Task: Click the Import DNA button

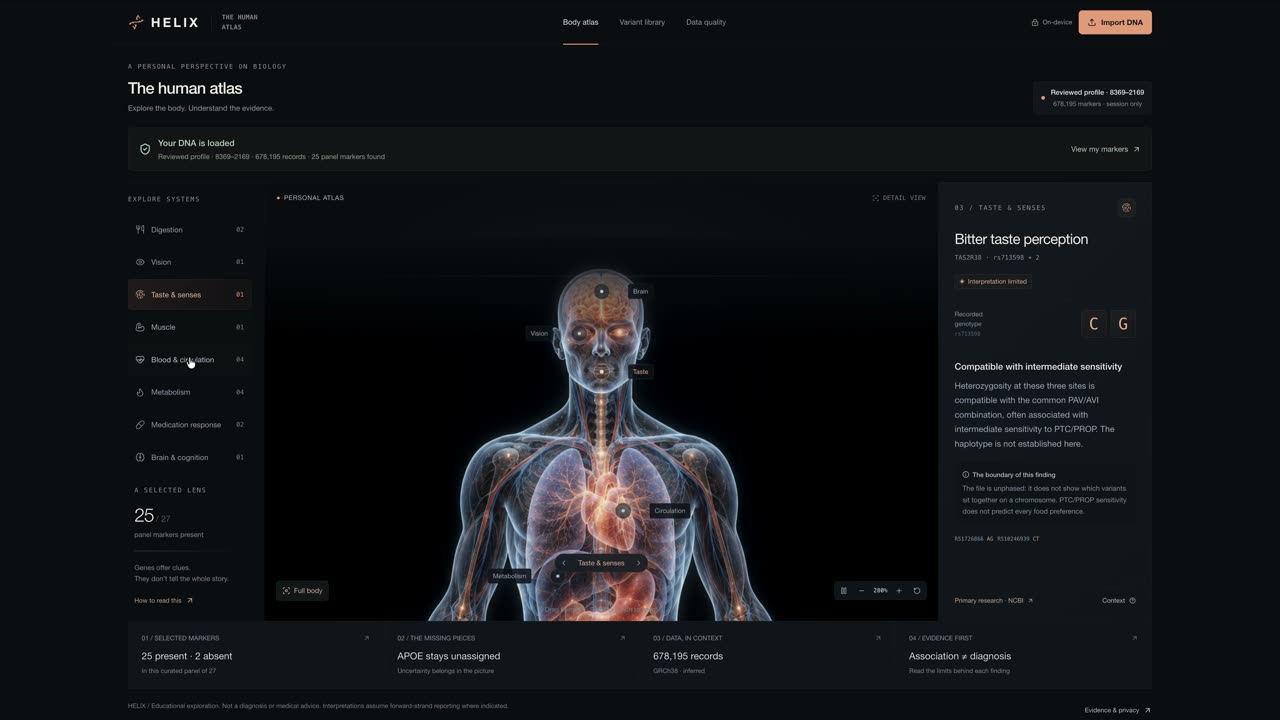Action: point(1115,22)
